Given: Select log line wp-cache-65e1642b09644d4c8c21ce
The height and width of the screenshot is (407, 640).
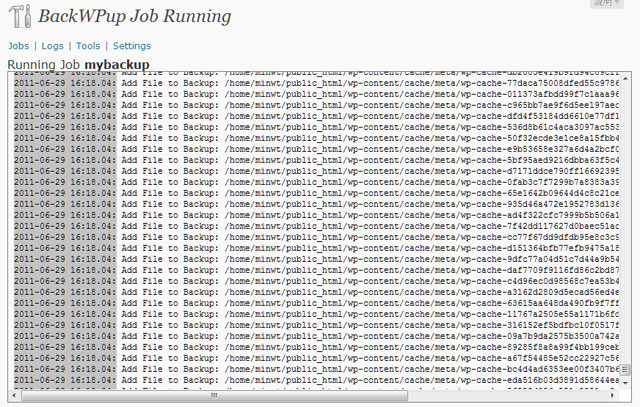Looking at the screenshot, I should pyautogui.click(x=316, y=193).
